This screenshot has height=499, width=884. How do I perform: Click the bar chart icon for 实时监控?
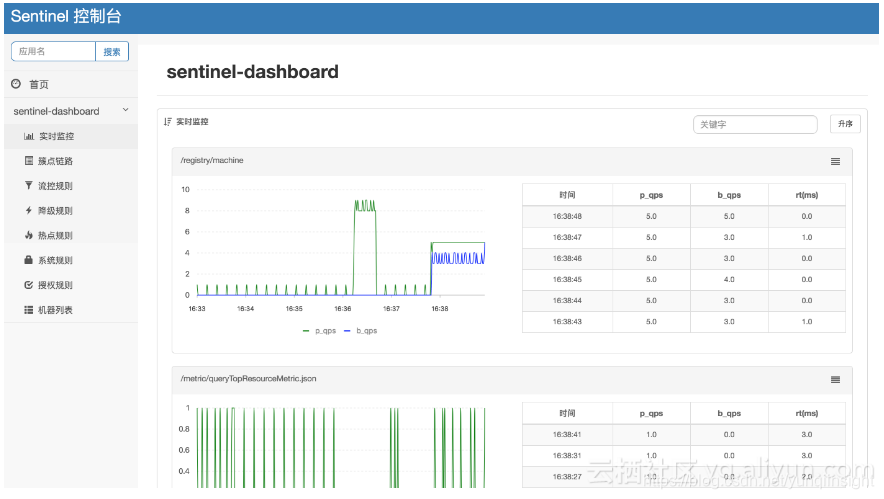[29, 136]
